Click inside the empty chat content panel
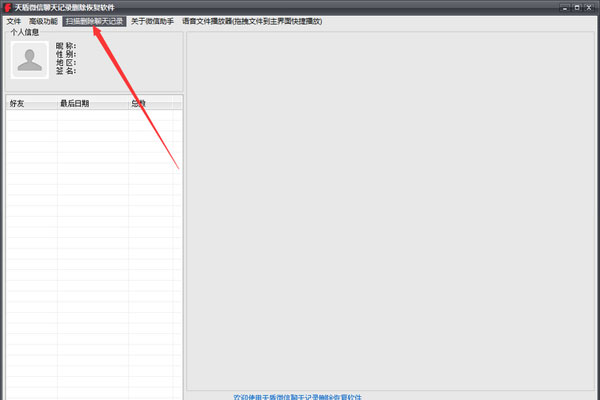 pos(390,210)
